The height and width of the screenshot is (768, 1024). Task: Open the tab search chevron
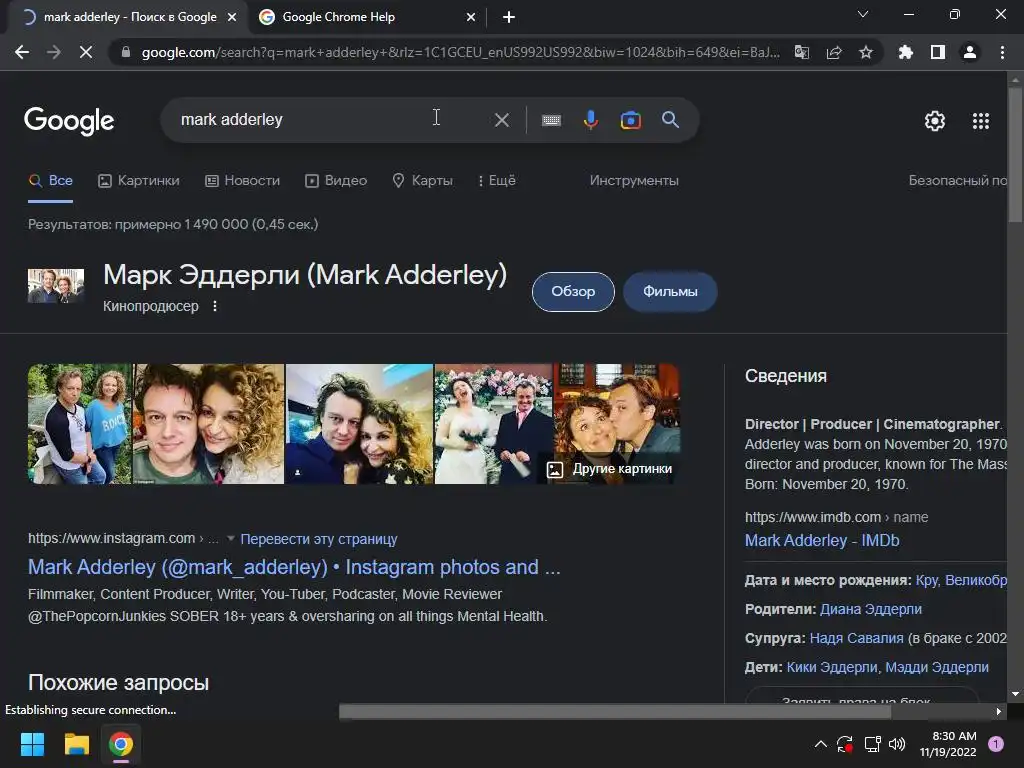pos(863,14)
